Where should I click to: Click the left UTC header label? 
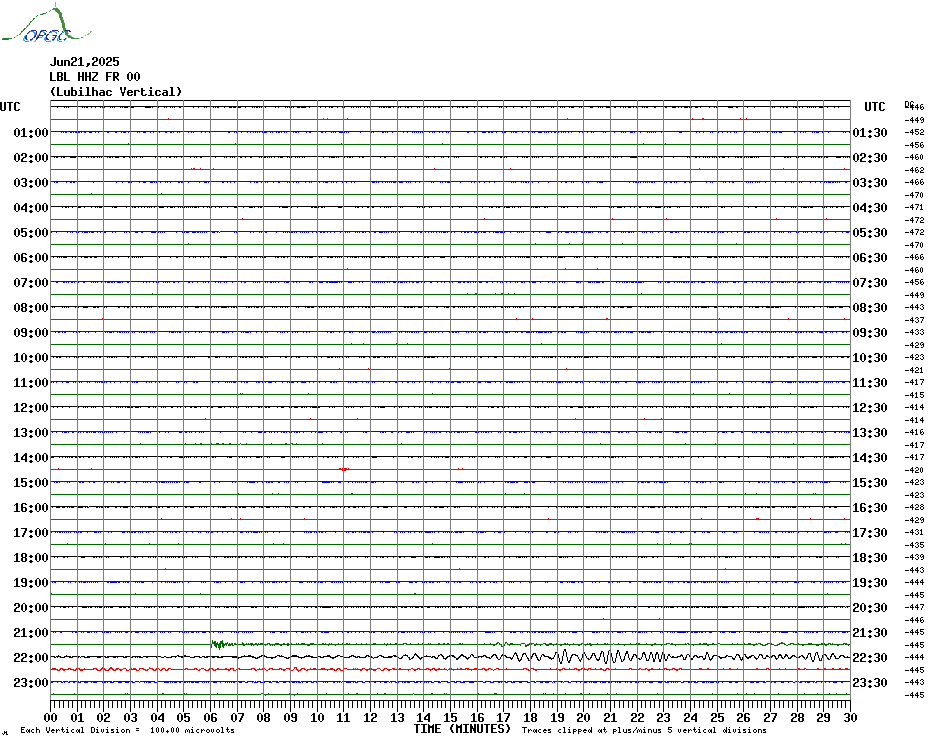coord(10,107)
